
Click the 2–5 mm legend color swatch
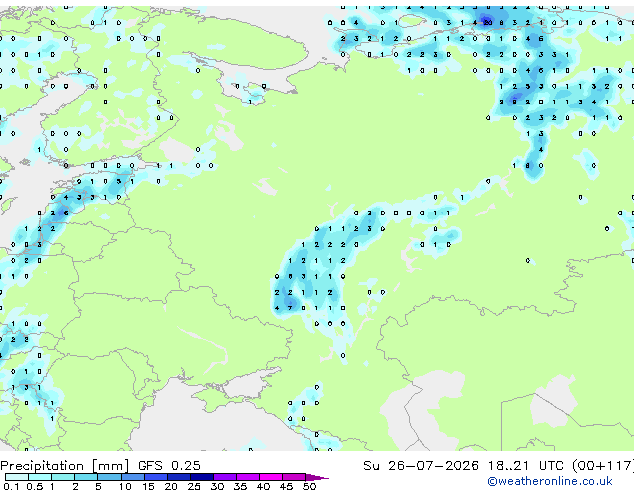(x=86, y=477)
